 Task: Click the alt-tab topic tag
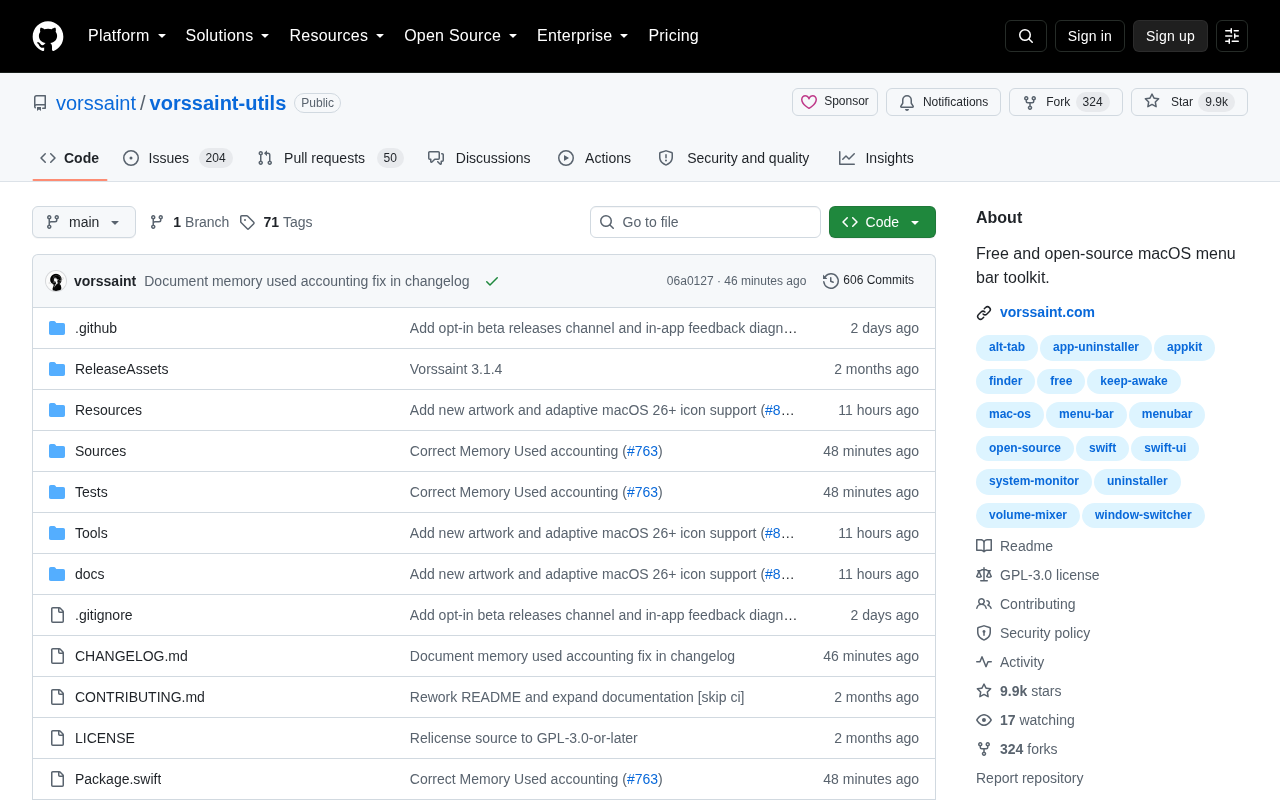click(x=1007, y=347)
